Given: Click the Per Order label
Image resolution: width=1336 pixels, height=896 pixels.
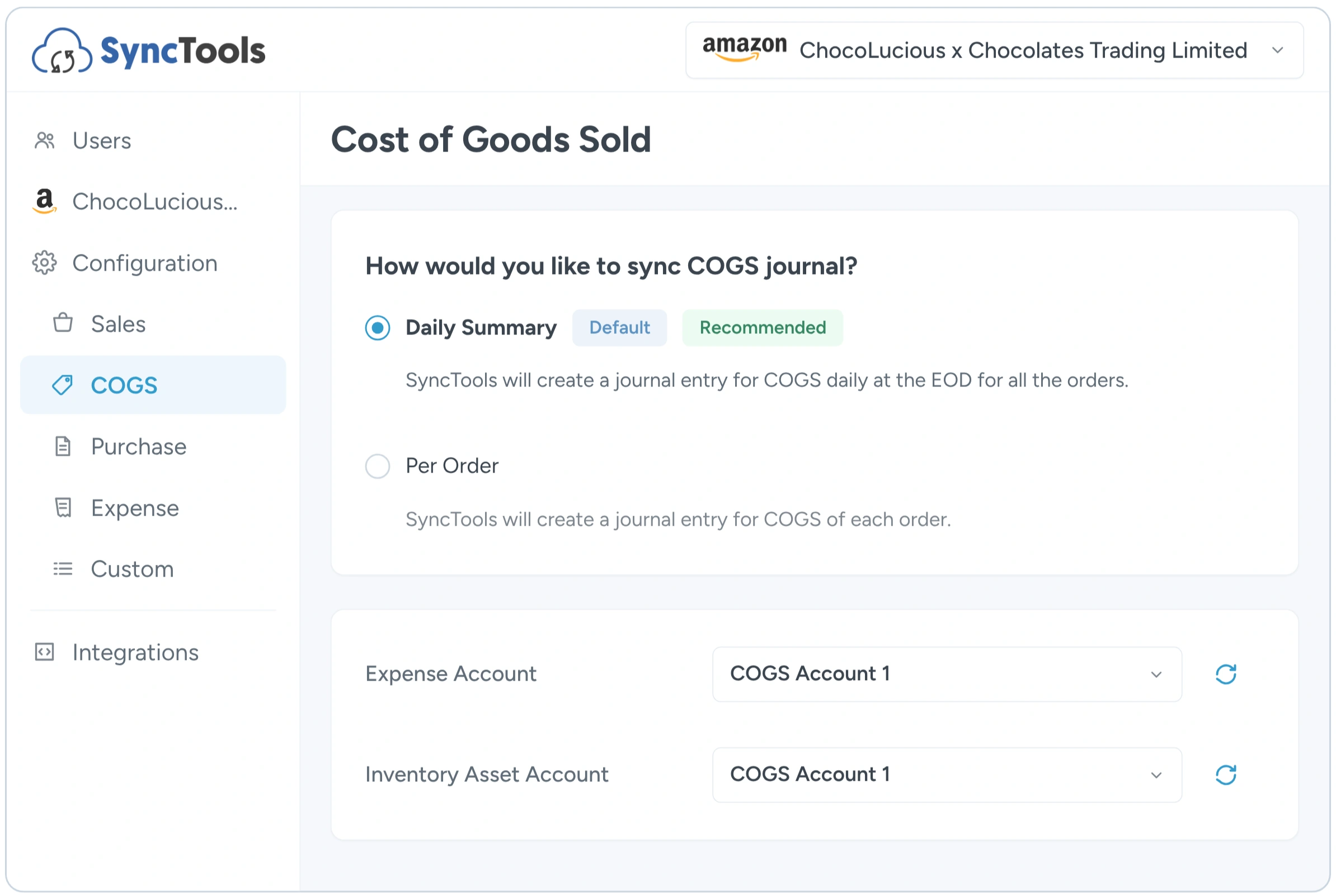Looking at the screenshot, I should point(452,466).
